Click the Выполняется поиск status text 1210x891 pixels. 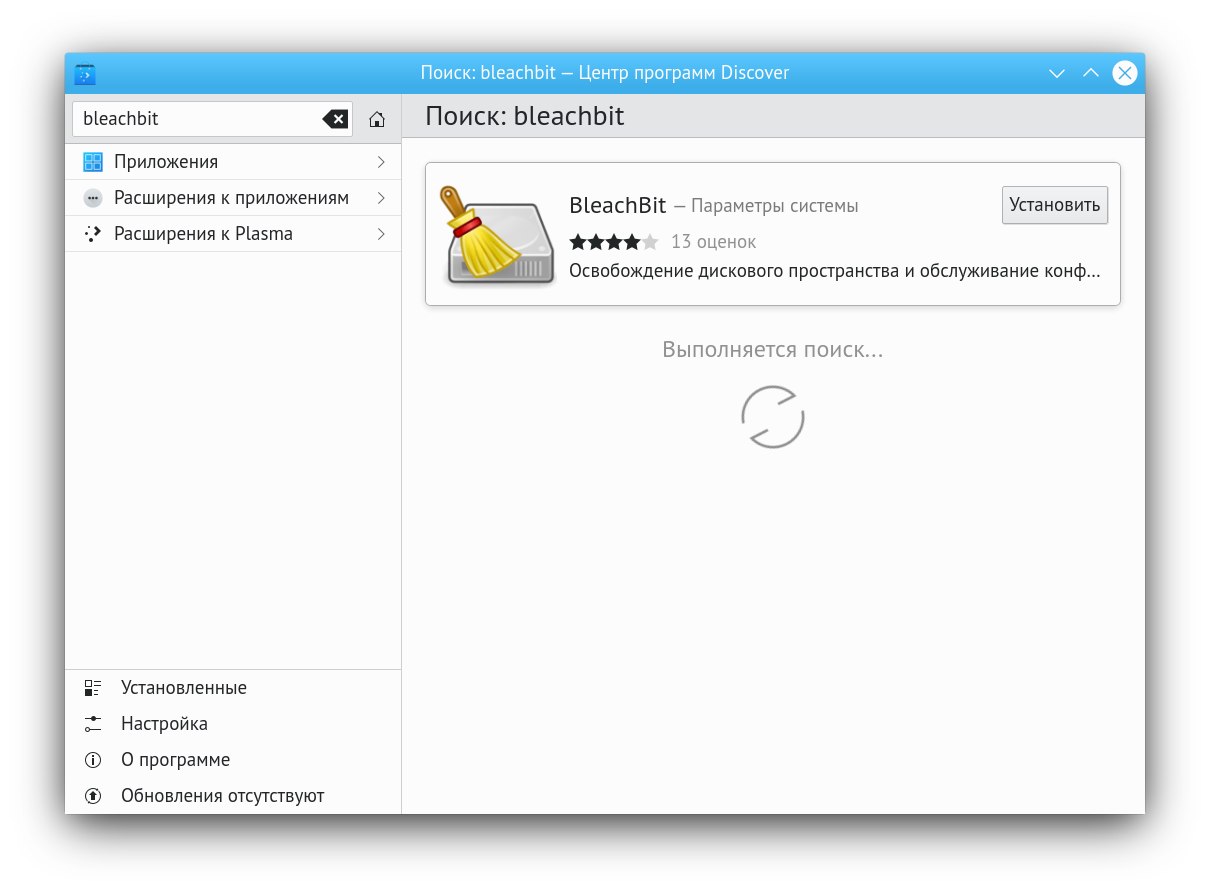click(773, 350)
